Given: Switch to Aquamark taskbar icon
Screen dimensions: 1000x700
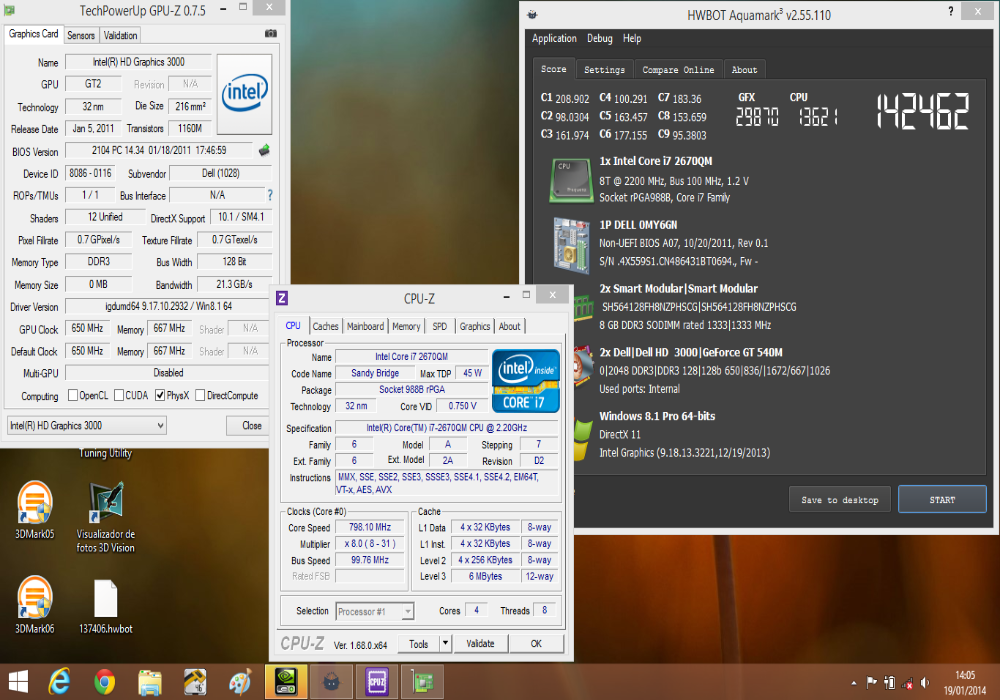Looking at the screenshot, I should coord(331,682).
